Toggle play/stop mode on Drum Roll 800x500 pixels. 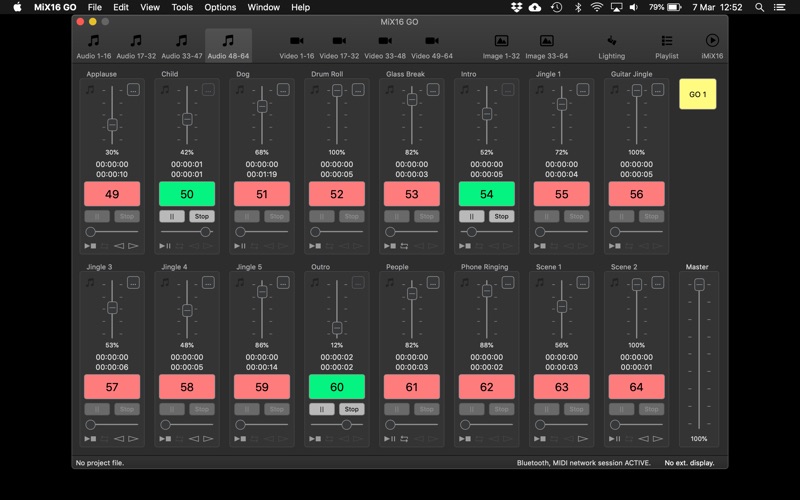click(315, 246)
